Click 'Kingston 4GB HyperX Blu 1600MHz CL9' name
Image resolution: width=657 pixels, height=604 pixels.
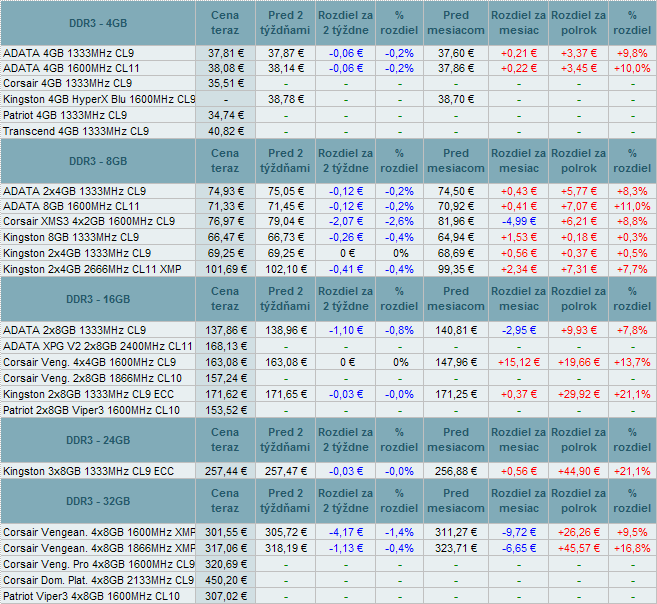(x=99, y=99)
